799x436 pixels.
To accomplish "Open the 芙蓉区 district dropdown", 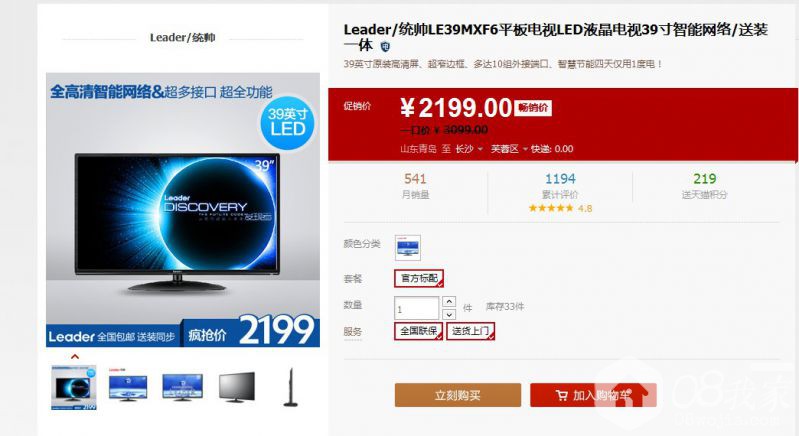I will click(x=509, y=149).
